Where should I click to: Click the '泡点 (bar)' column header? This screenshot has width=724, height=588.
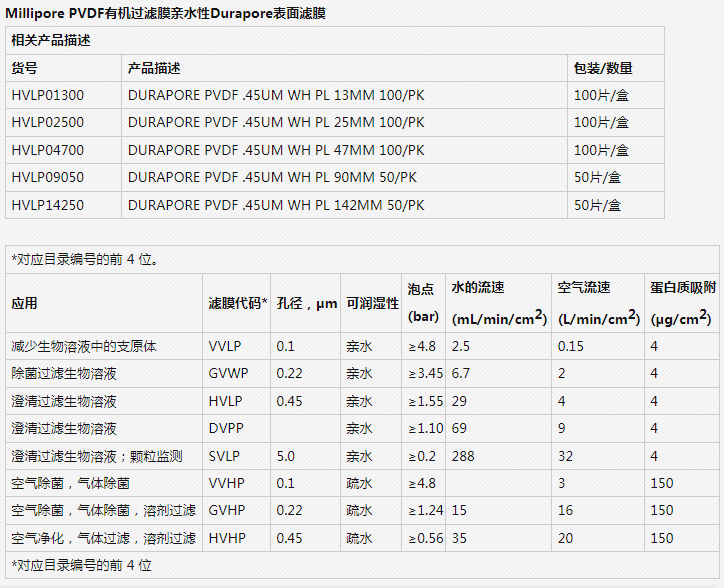pyautogui.click(x=423, y=303)
